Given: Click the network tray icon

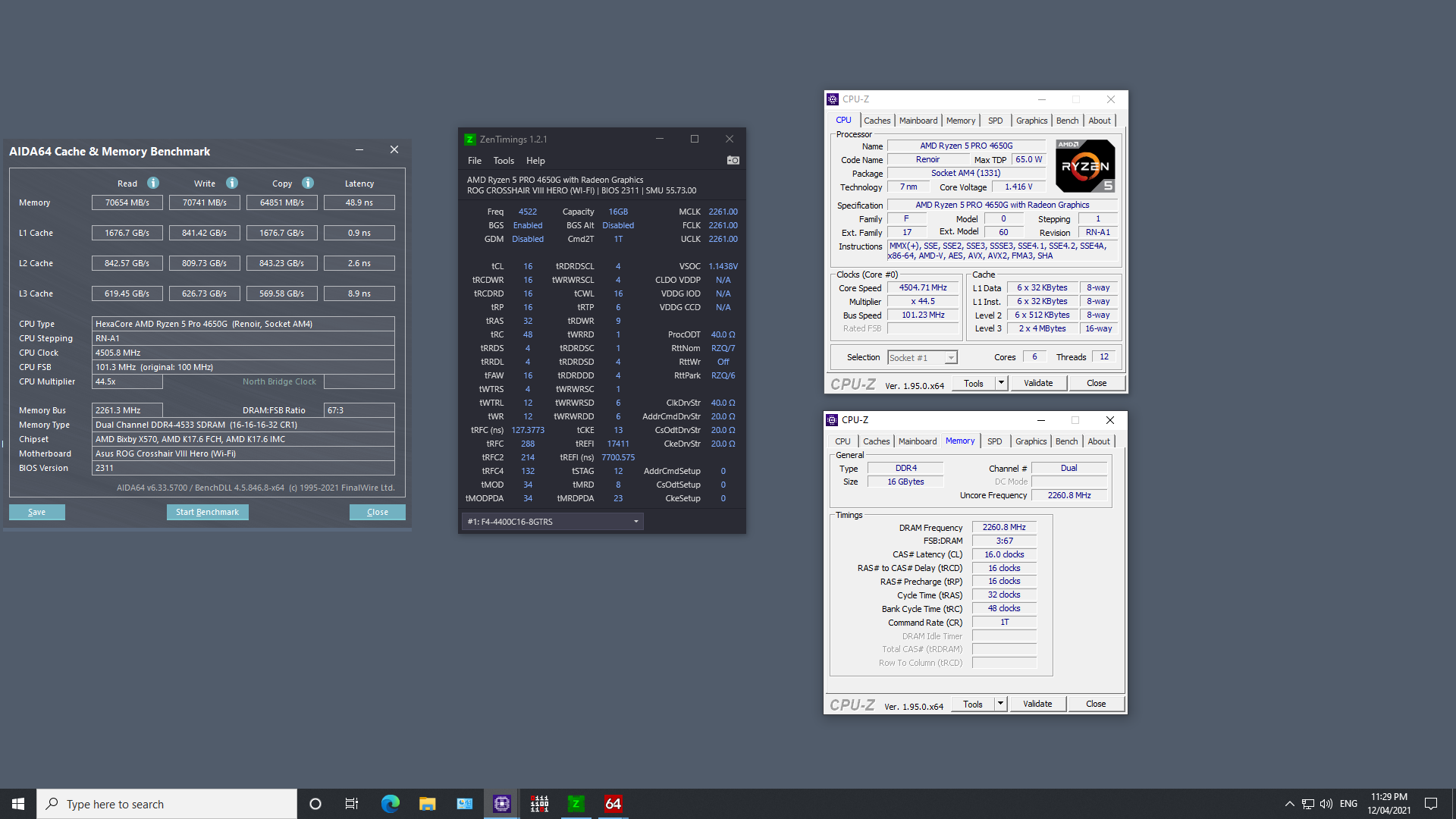Looking at the screenshot, I should [1308, 804].
